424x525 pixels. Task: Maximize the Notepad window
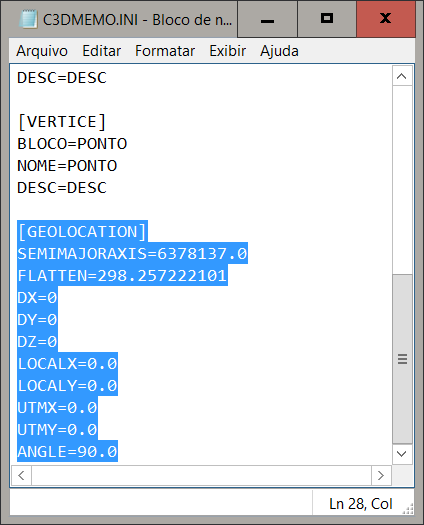[x=327, y=19]
